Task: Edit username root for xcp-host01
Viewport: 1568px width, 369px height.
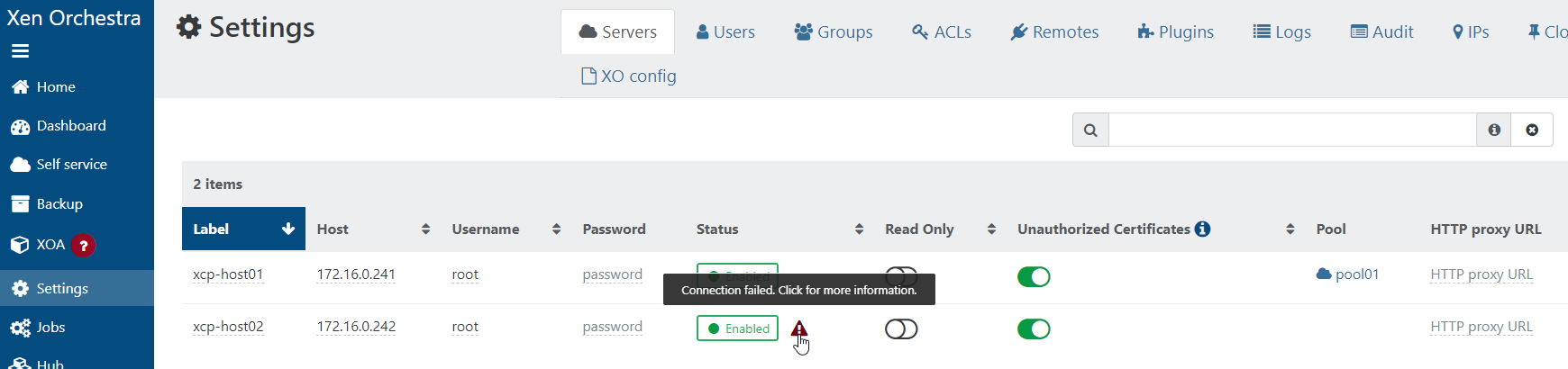Action: coord(465,274)
